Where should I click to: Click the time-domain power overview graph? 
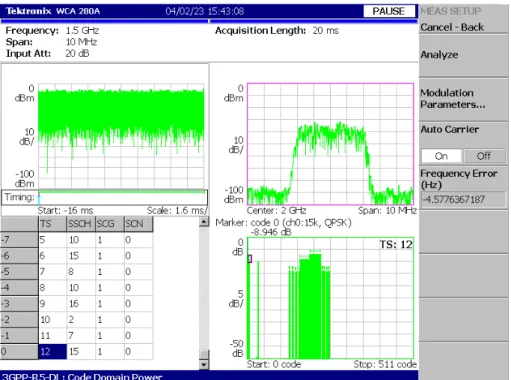click(121, 136)
